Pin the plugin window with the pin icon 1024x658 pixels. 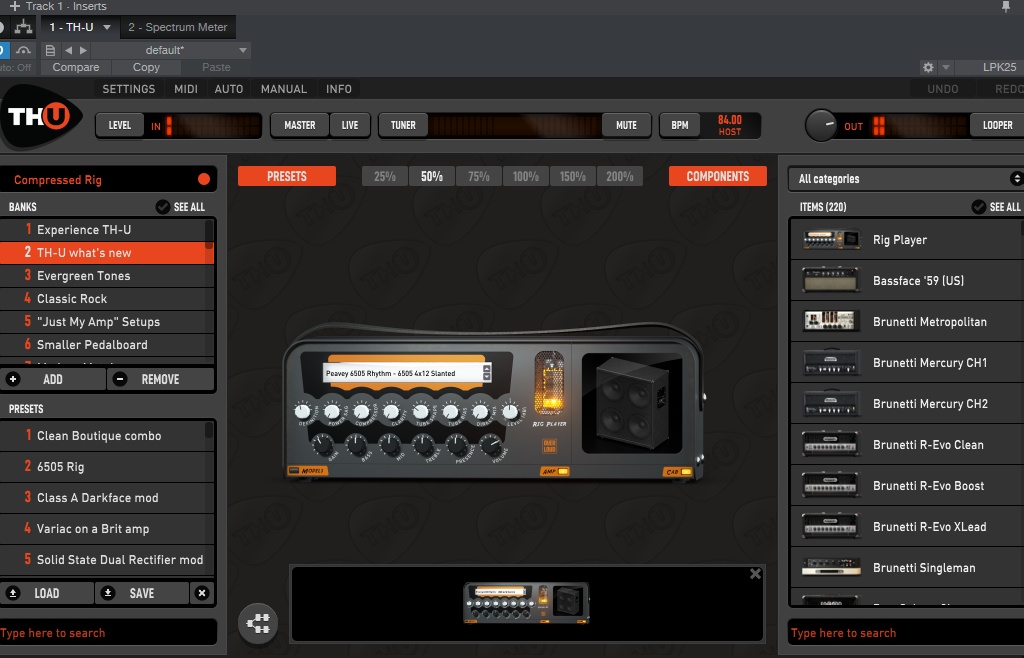coord(1006,7)
